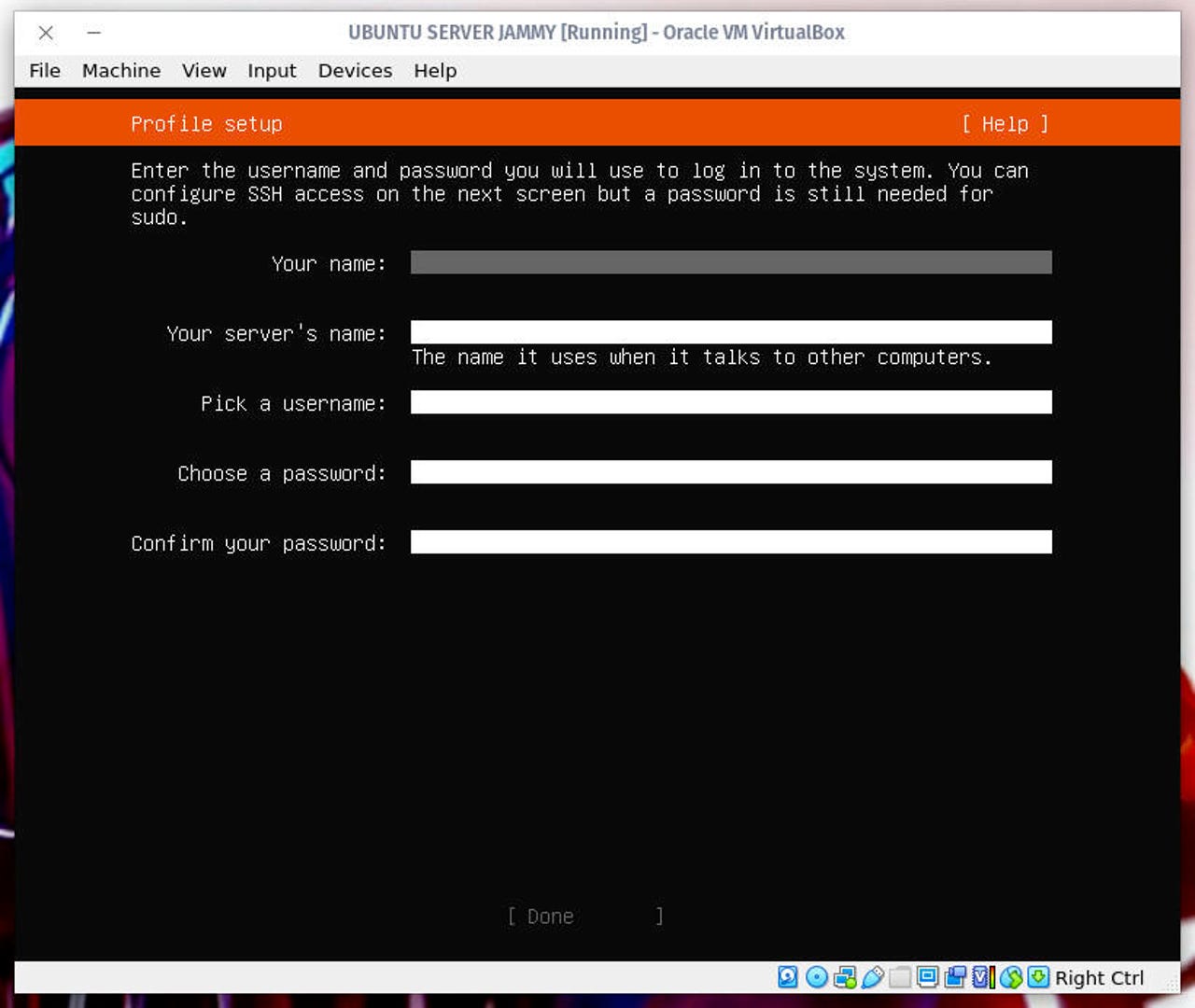Open the View menu
This screenshot has width=1195, height=1008.
pyautogui.click(x=204, y=70)
